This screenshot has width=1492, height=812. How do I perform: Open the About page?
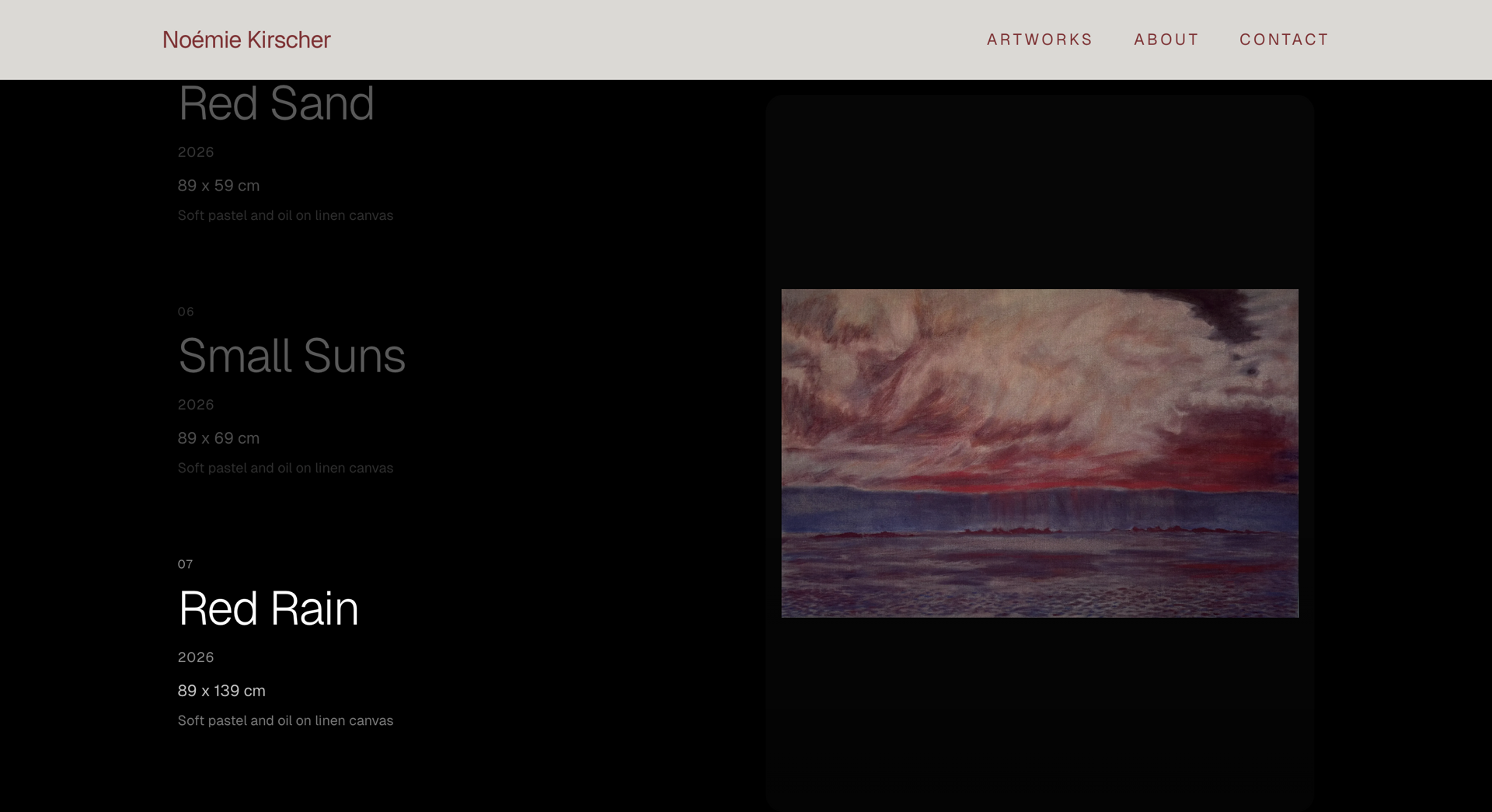[1166, 40]
